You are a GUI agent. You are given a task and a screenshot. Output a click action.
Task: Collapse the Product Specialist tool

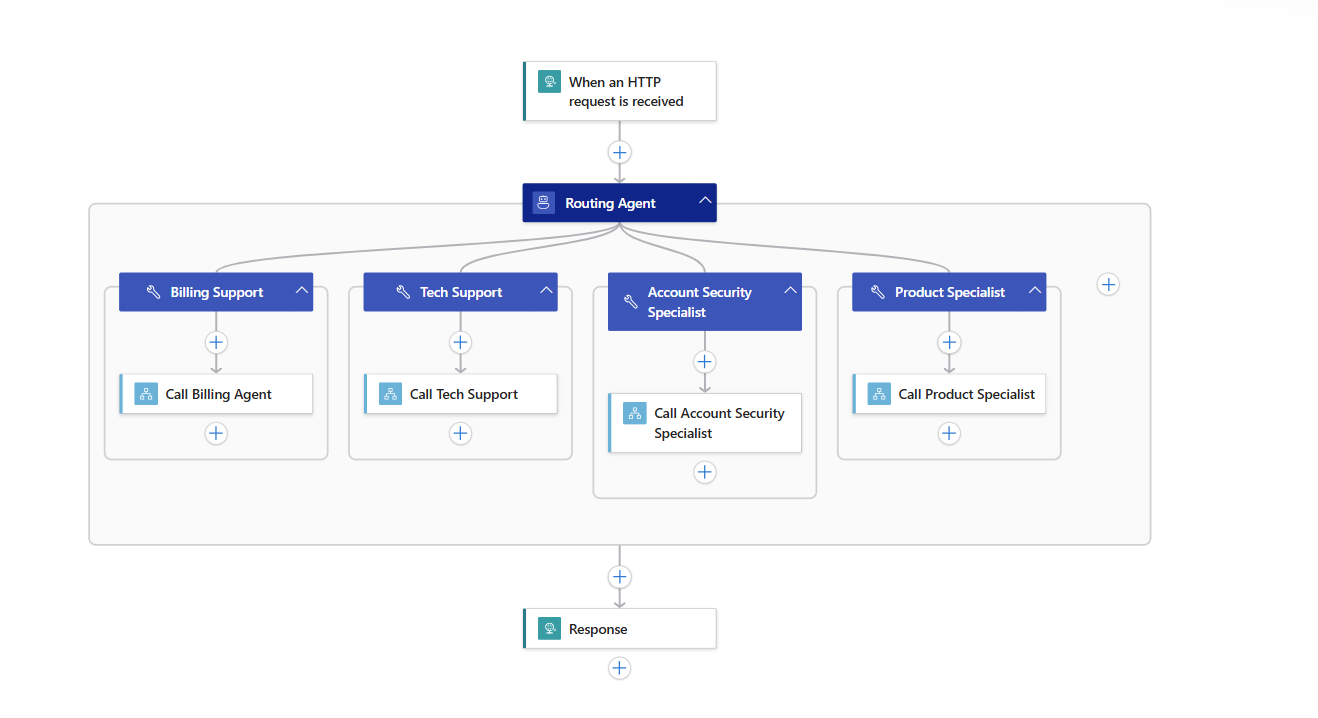(x=1034, y=291)
